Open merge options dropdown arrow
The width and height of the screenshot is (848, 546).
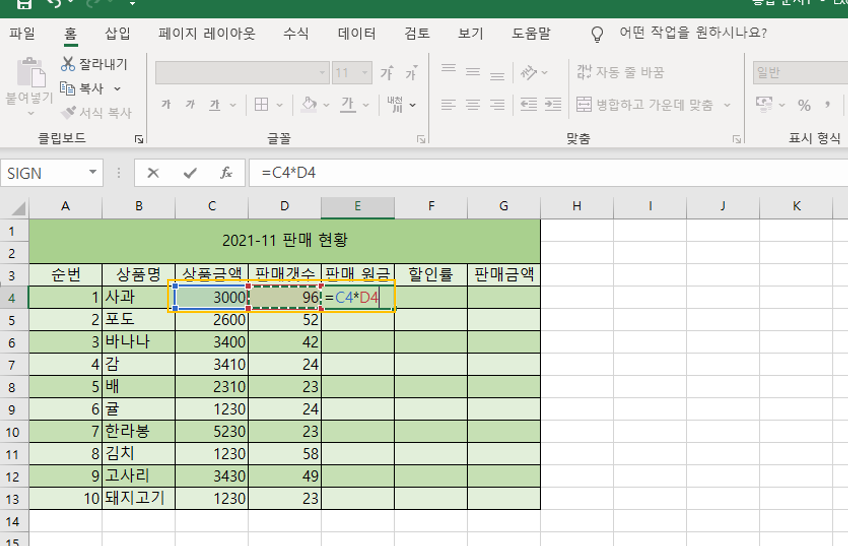click(x=727, y=105)
